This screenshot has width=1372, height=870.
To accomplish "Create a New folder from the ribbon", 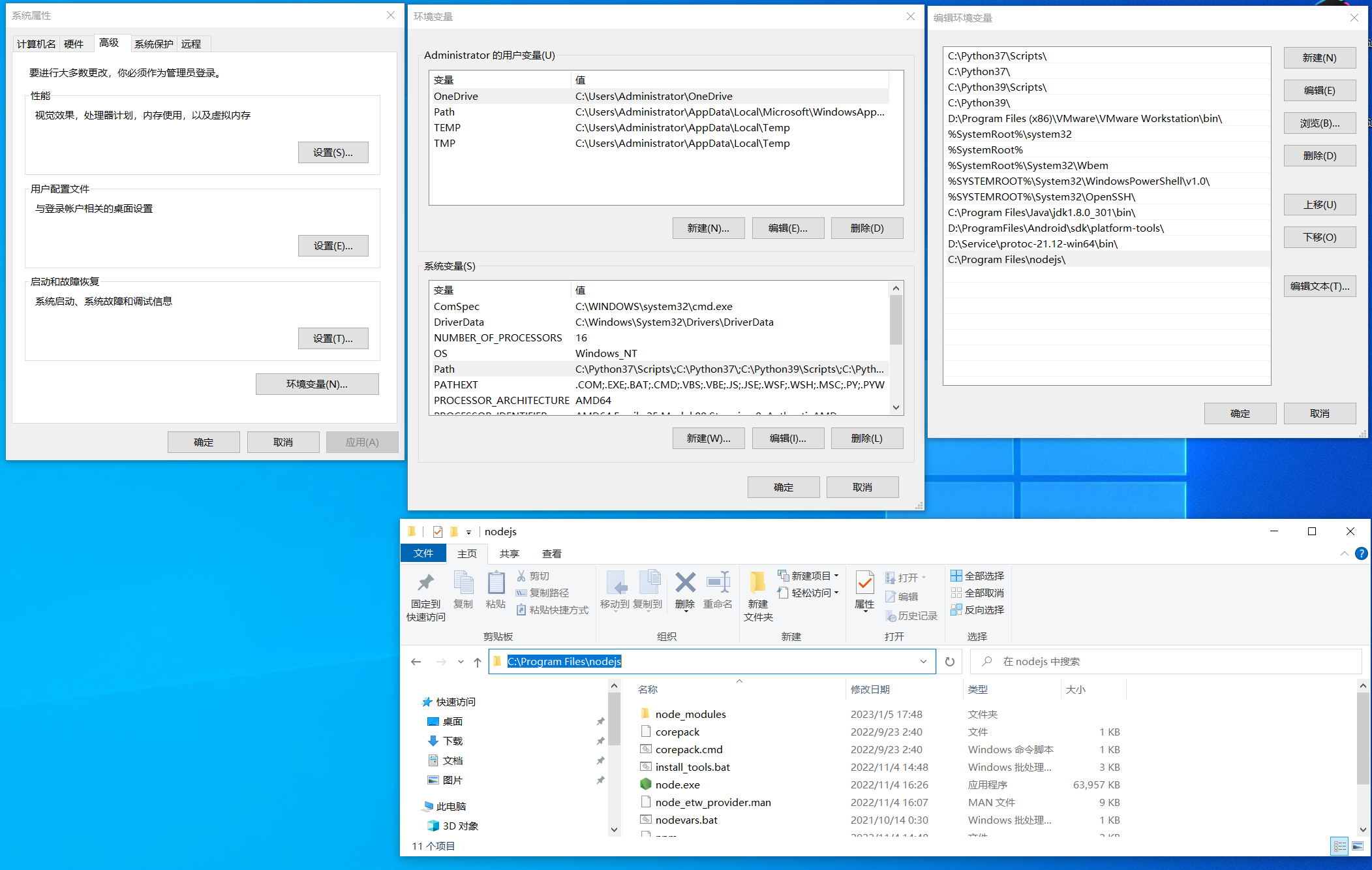I will pos(758,597).
